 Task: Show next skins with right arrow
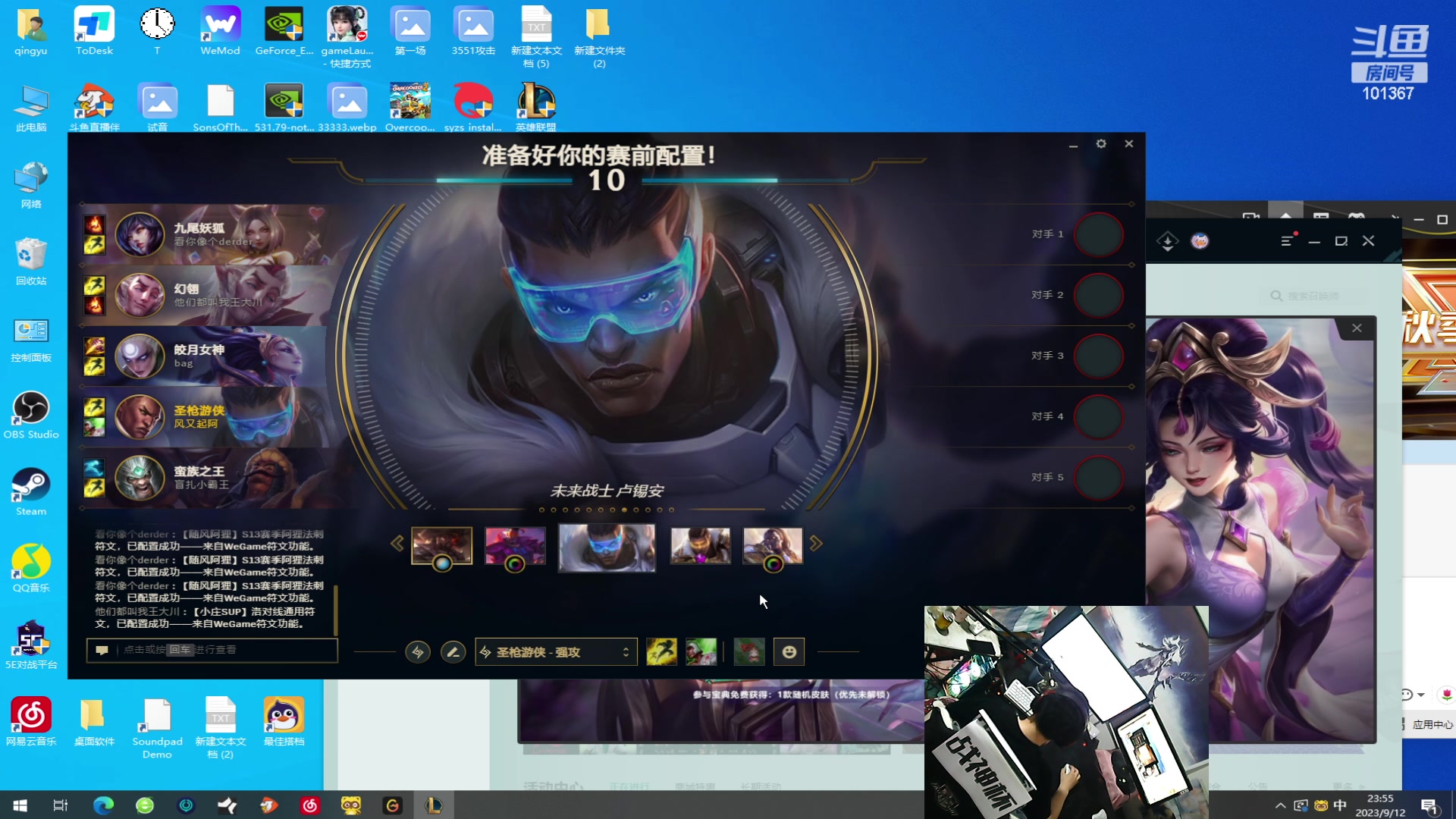coord(816,544)
